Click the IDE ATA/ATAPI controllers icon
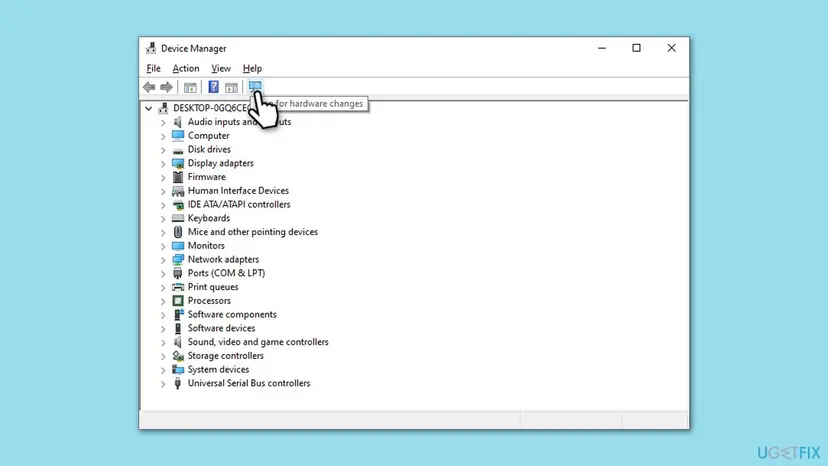Viewport: 828px width, 466px height. (178, 204)
